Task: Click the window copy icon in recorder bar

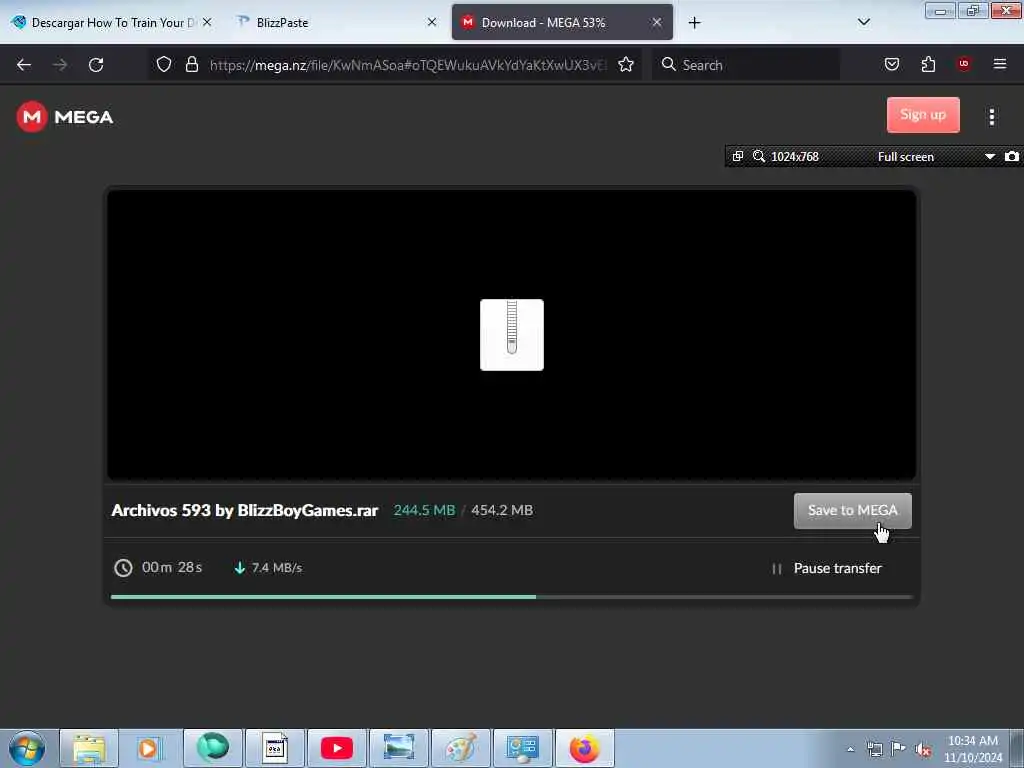Action: [738, 157]
